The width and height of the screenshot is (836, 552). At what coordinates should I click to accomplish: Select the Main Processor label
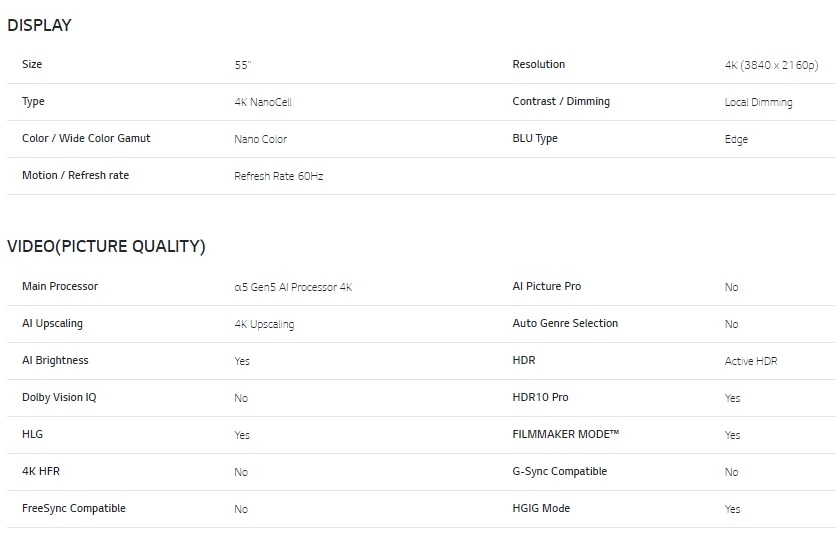(60, 286)
